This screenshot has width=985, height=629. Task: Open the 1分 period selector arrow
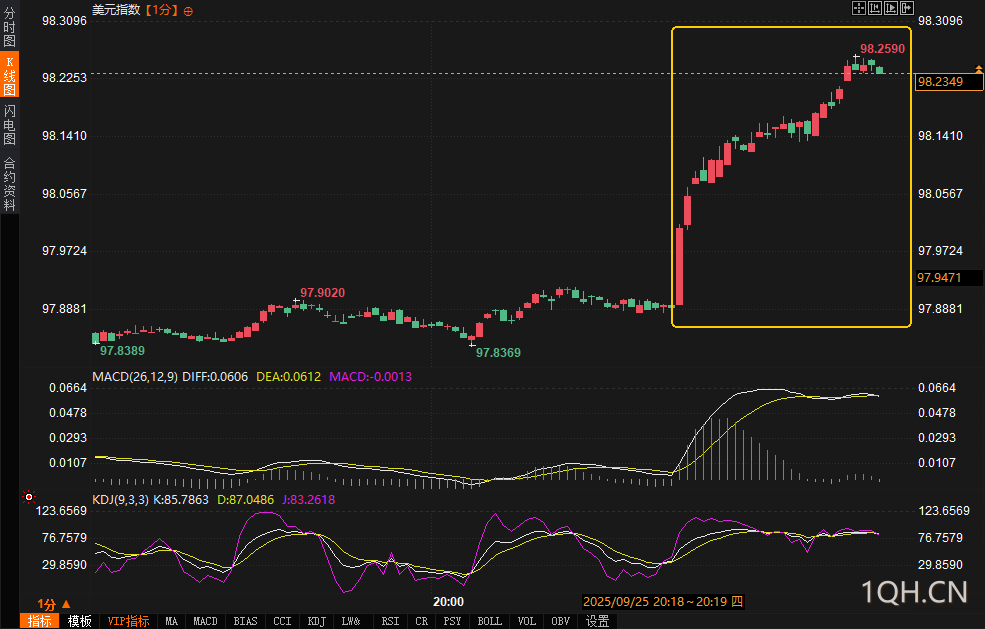point(66,604)
